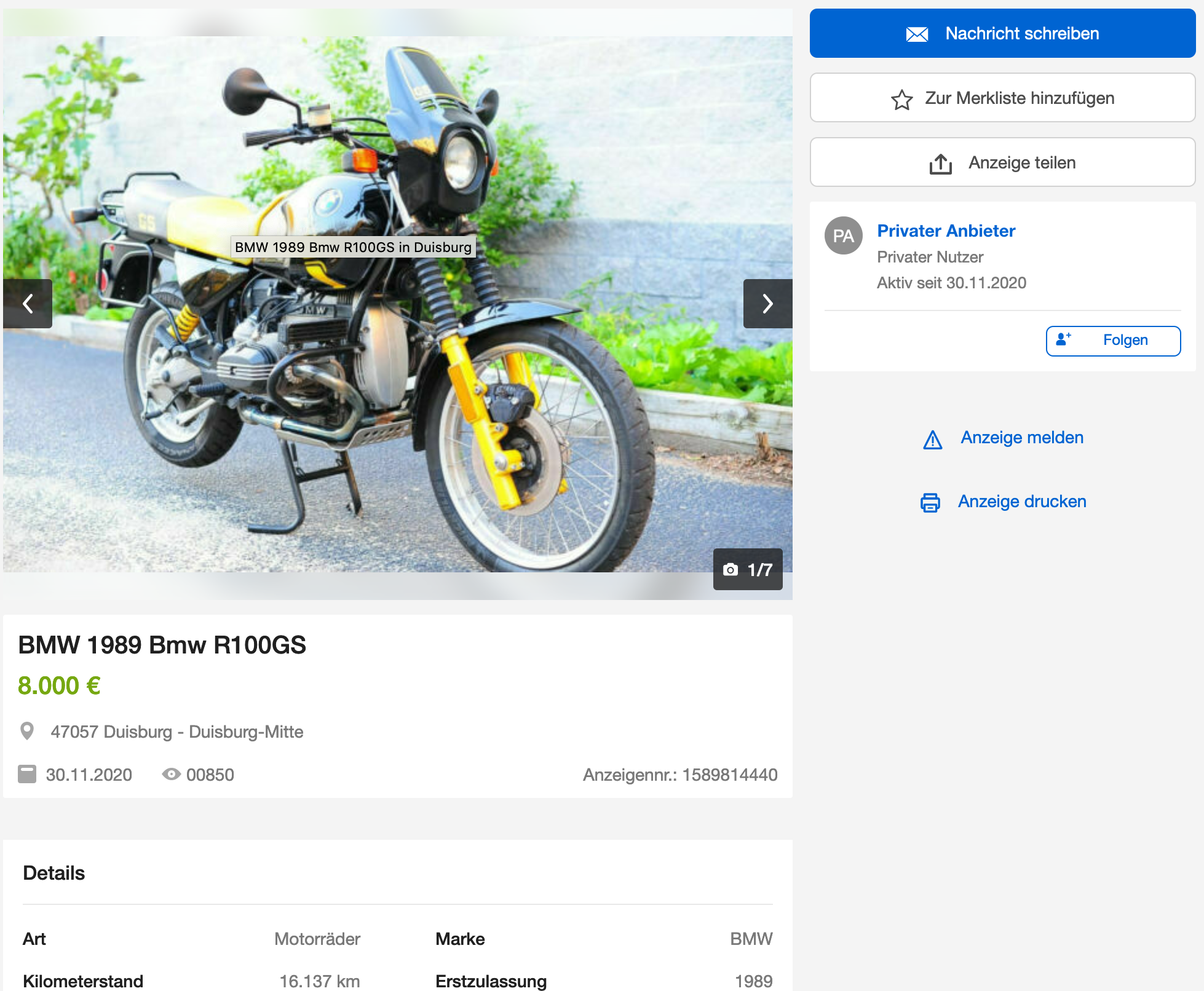The height and width of the screenshot is (991, 1204).
Task: Click the eye views icon
Action: (171, 774)
